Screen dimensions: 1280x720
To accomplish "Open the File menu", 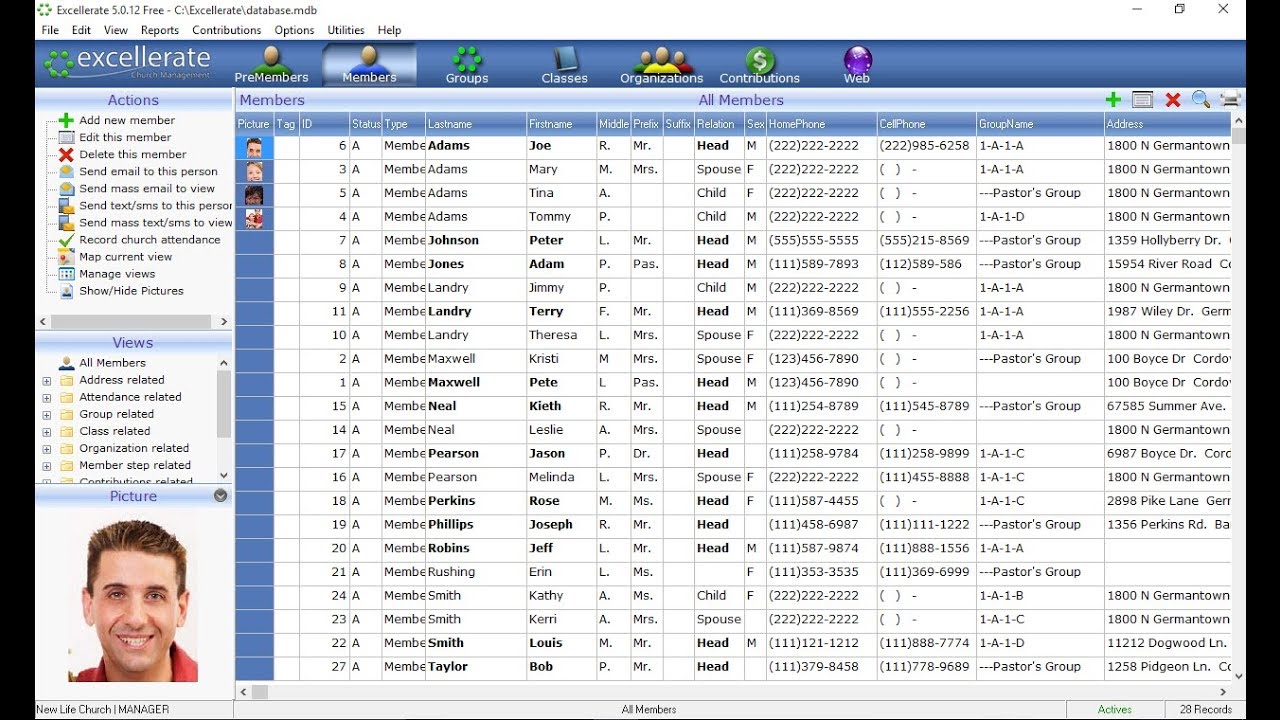I will (x=50, y=30).
